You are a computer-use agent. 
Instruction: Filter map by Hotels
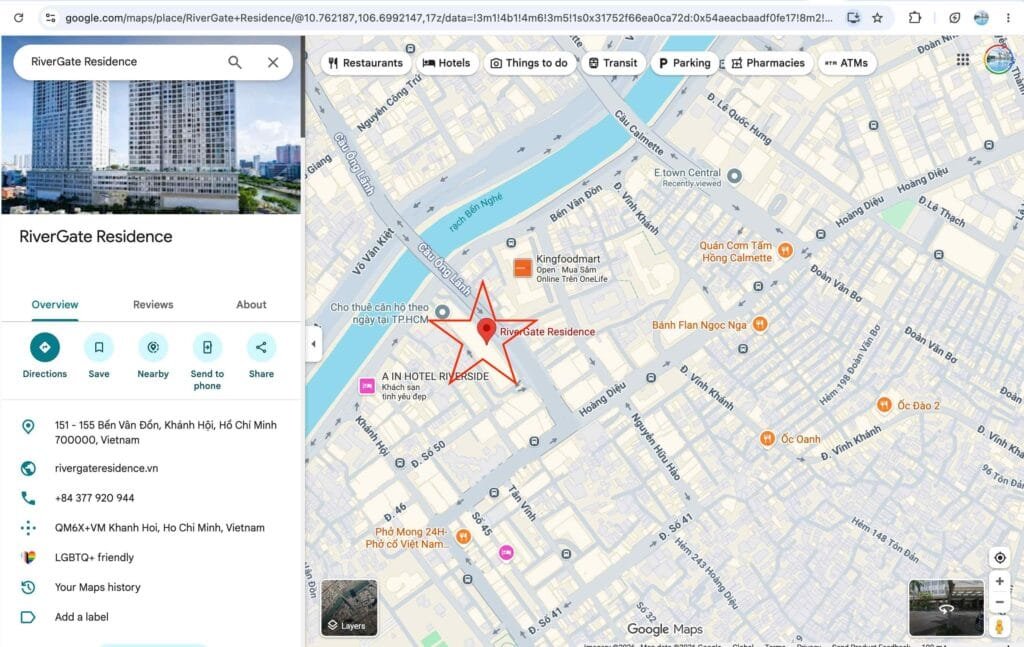point(447,63)
